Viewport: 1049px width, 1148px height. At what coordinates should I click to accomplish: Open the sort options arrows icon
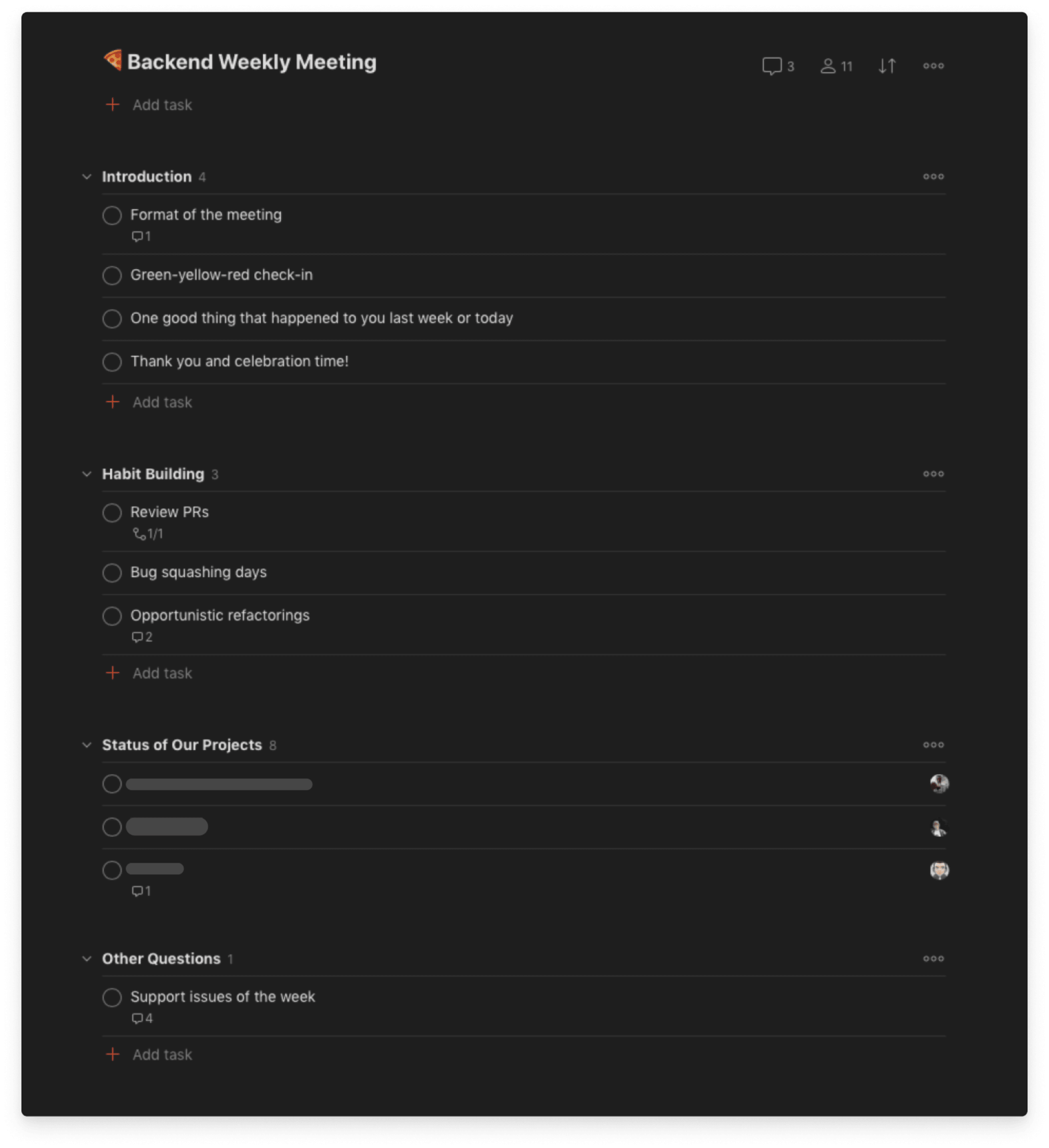pos(887,66)
